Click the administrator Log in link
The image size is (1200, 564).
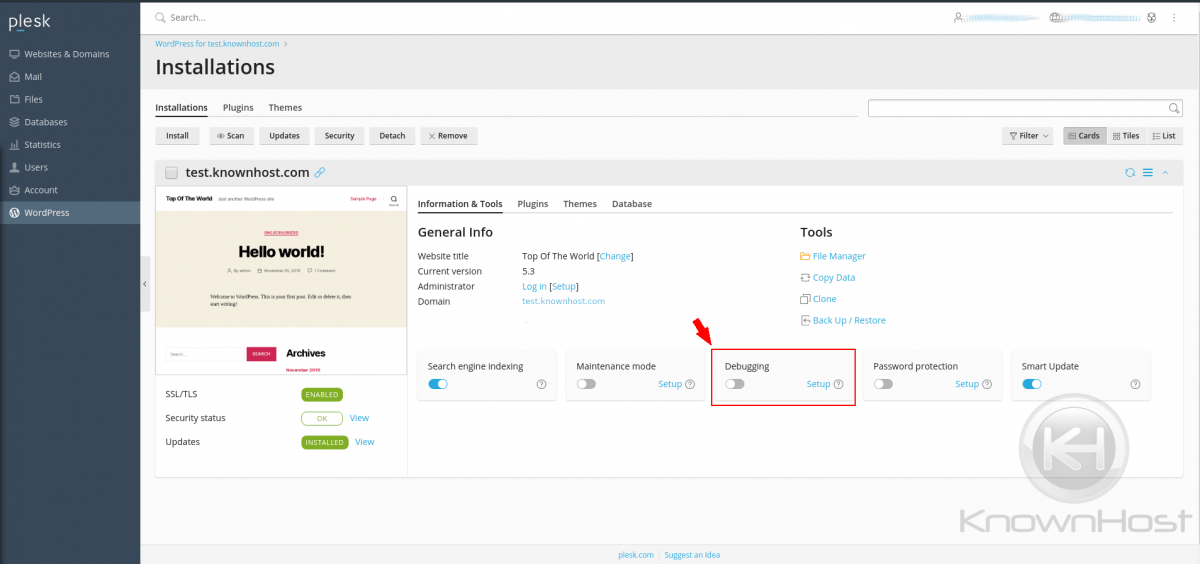point(534,286)
